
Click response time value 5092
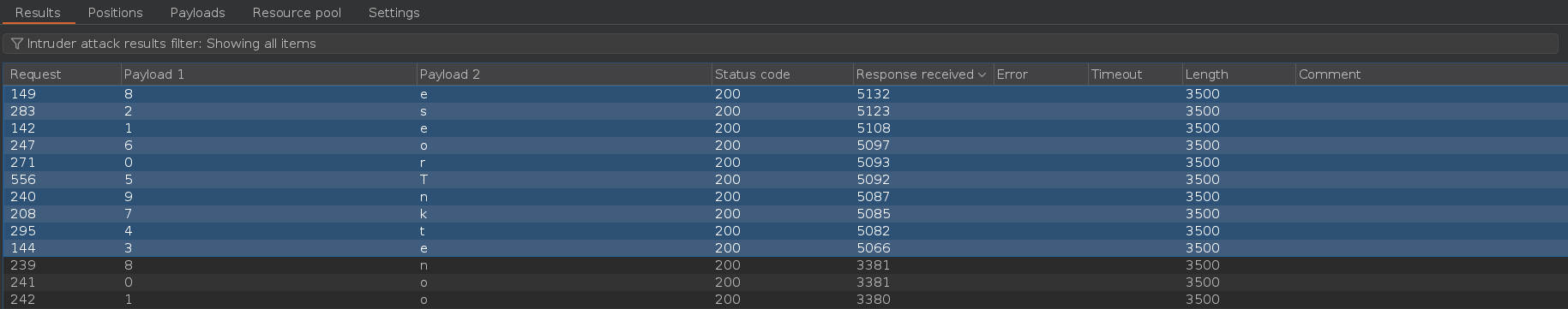[x=873, y=180]
